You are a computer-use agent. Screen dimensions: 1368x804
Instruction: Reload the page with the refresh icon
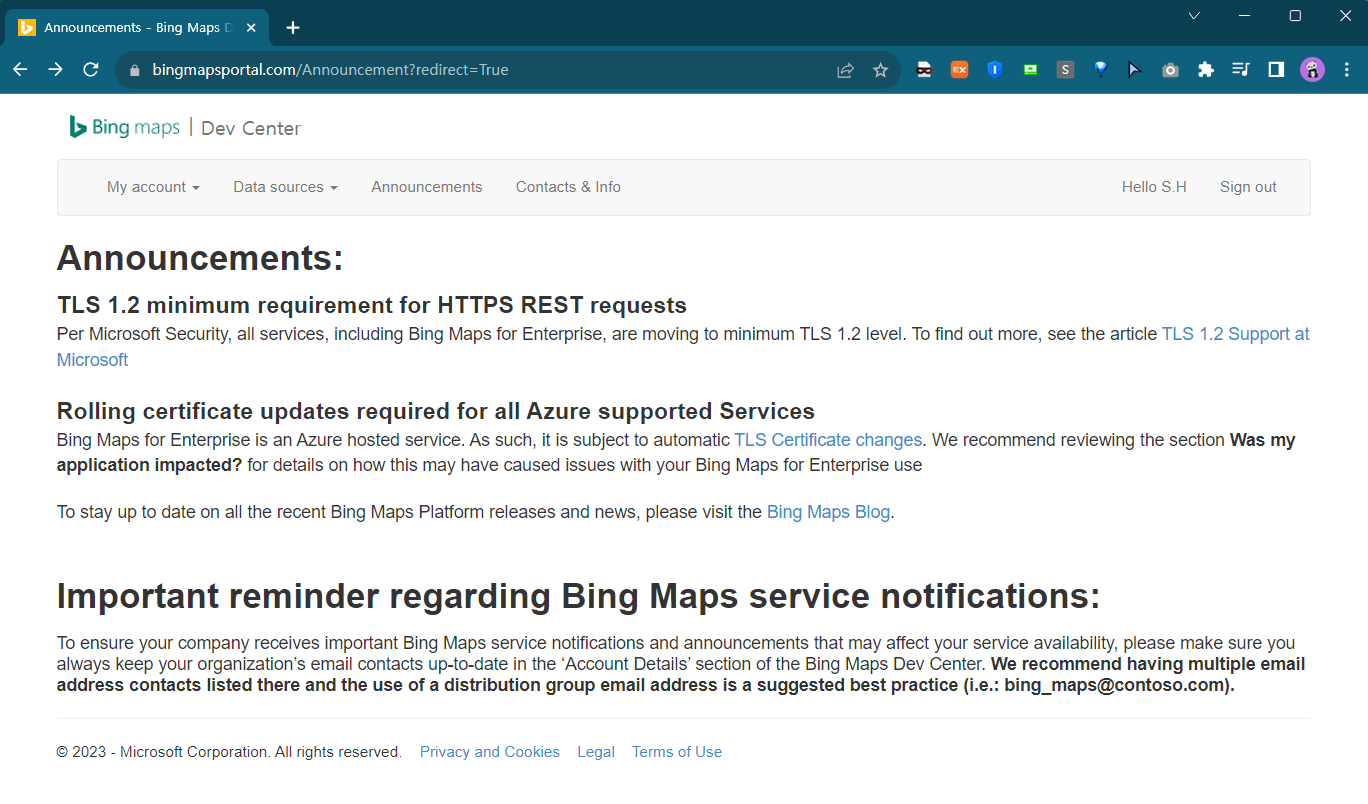[91, 70]
